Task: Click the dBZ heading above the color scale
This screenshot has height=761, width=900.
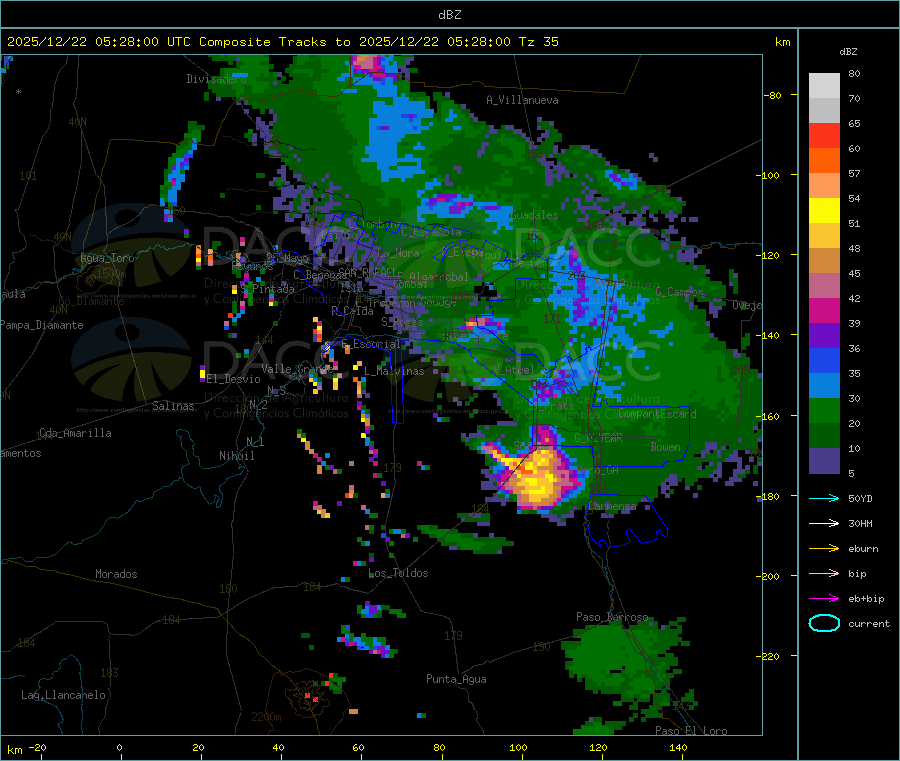Action: [848, 52]
